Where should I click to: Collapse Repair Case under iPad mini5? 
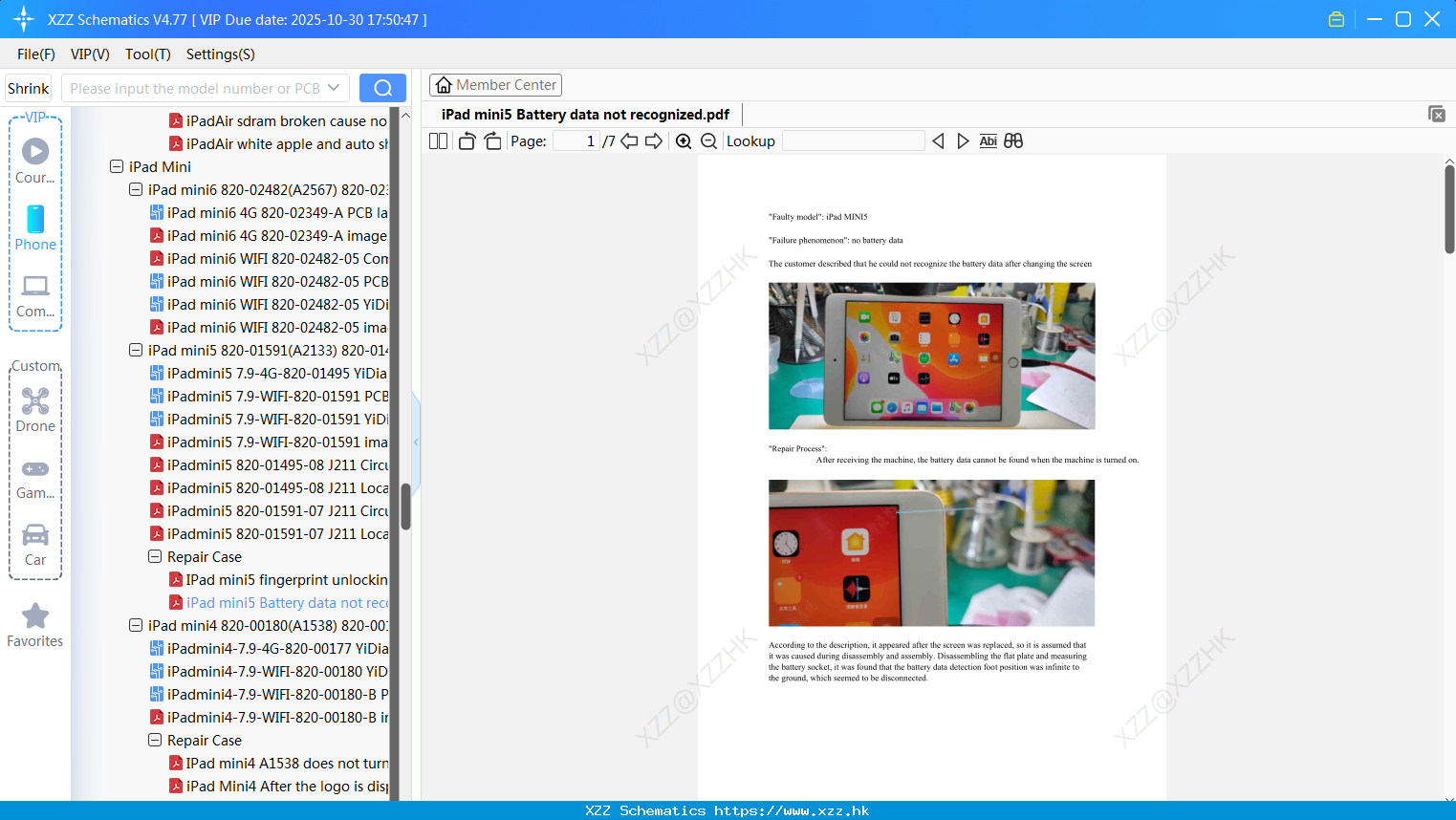click(x=155, y=556)
